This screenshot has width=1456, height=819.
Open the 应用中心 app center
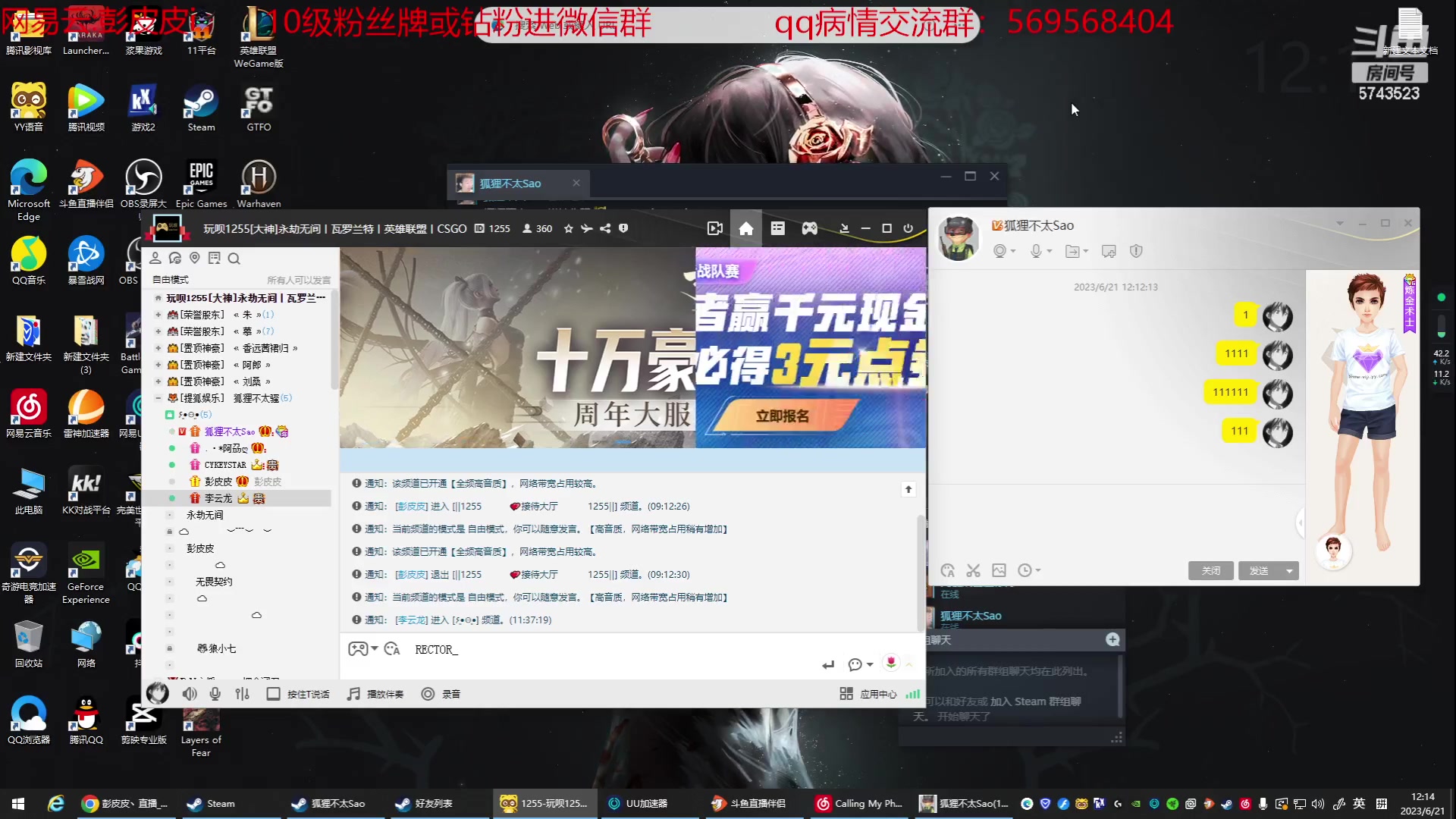[x=868, y=694]
